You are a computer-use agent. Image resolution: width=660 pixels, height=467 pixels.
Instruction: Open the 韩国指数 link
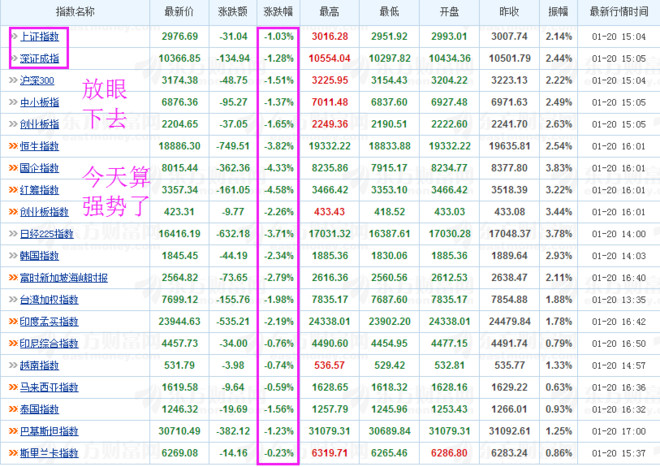pyautogui.click(x=40, y=256)
